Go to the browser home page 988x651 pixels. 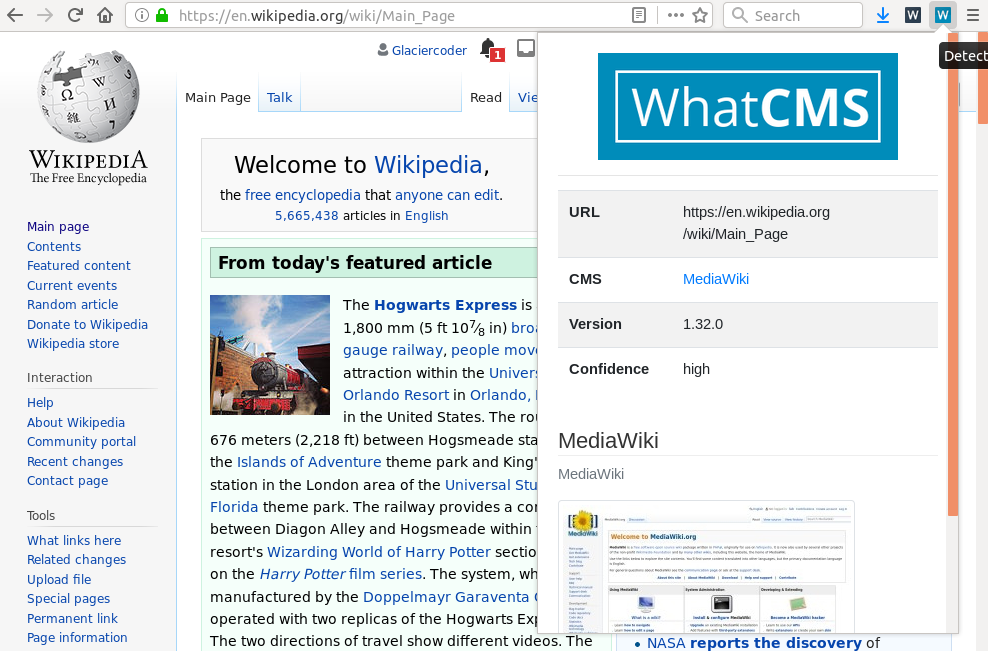[105, 15]
